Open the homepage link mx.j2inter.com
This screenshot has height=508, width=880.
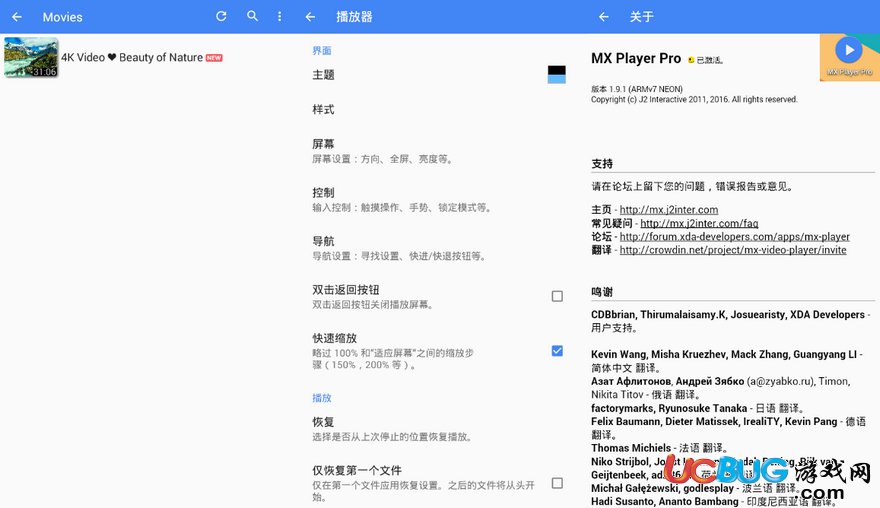[669, 209]
